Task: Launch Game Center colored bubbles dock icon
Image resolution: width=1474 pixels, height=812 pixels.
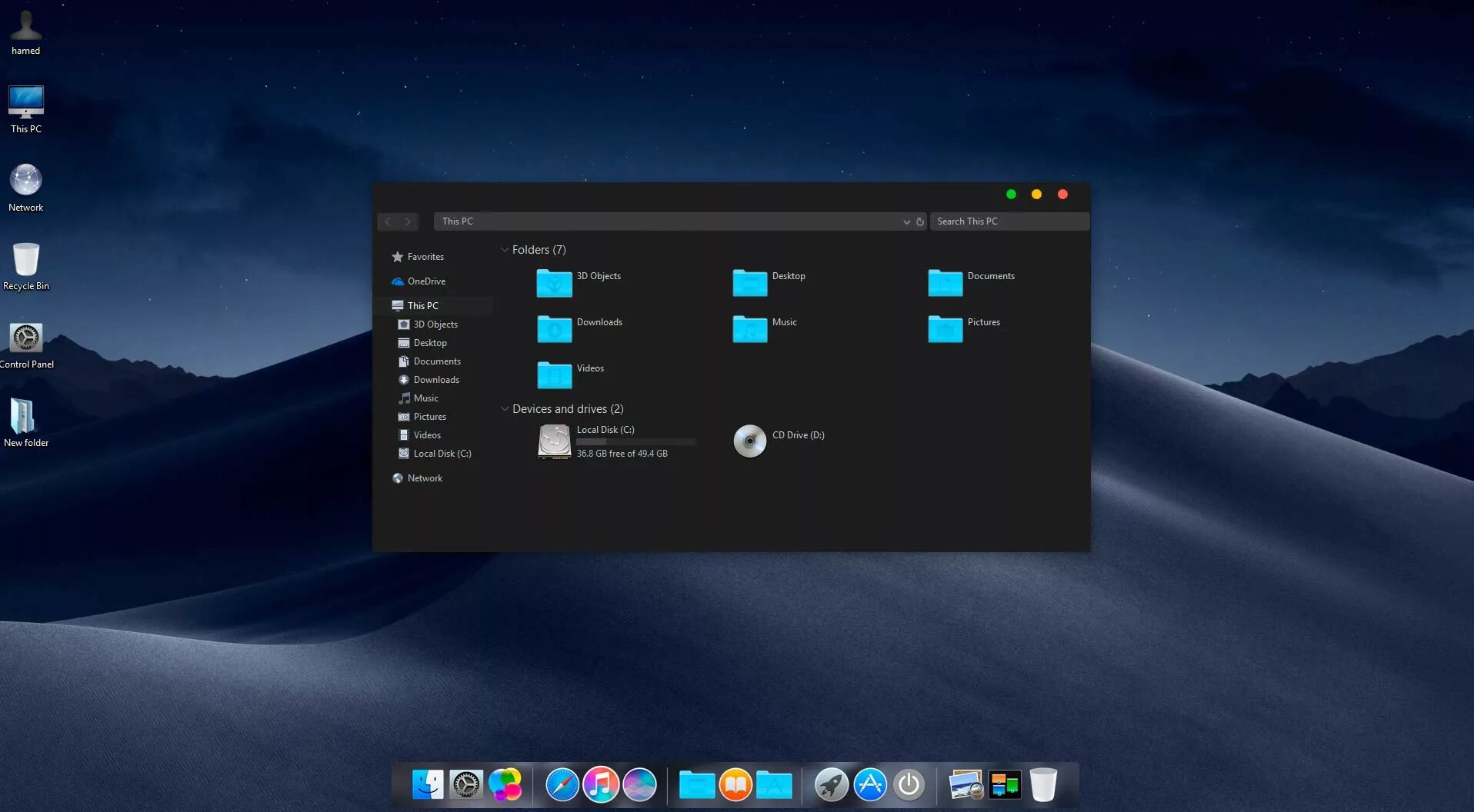Action: point(505,784)
